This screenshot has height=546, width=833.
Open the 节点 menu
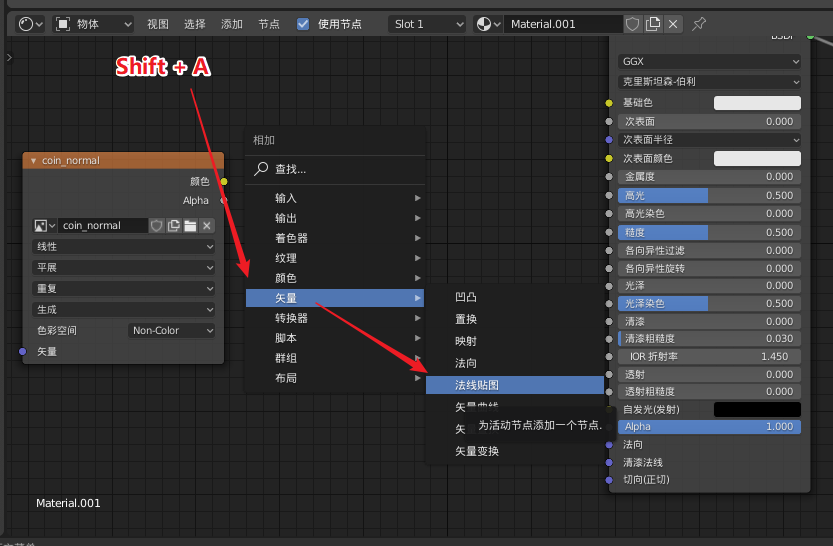pyautogui.click(x=269, y=24)
